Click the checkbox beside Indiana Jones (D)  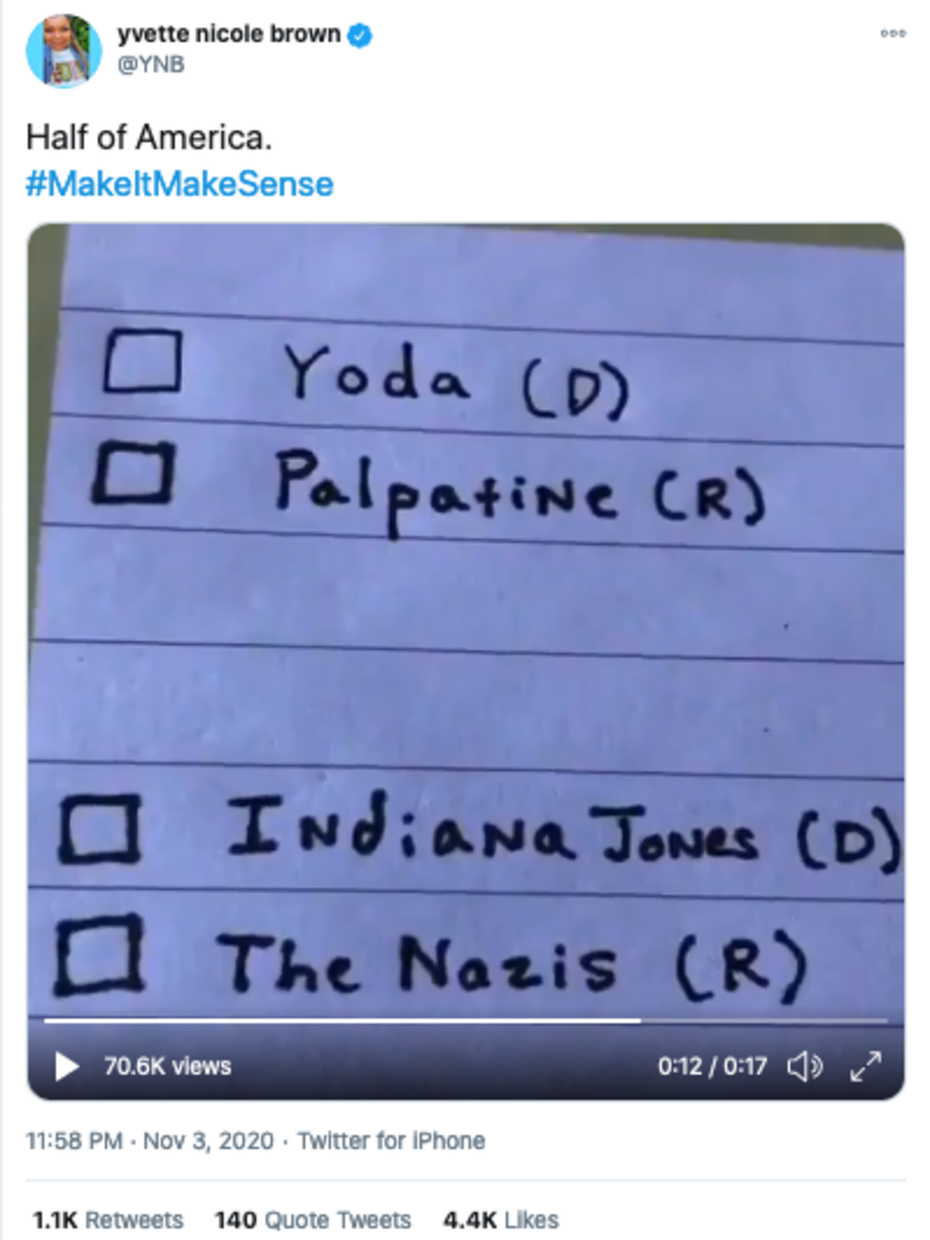[x=98, y=828]
